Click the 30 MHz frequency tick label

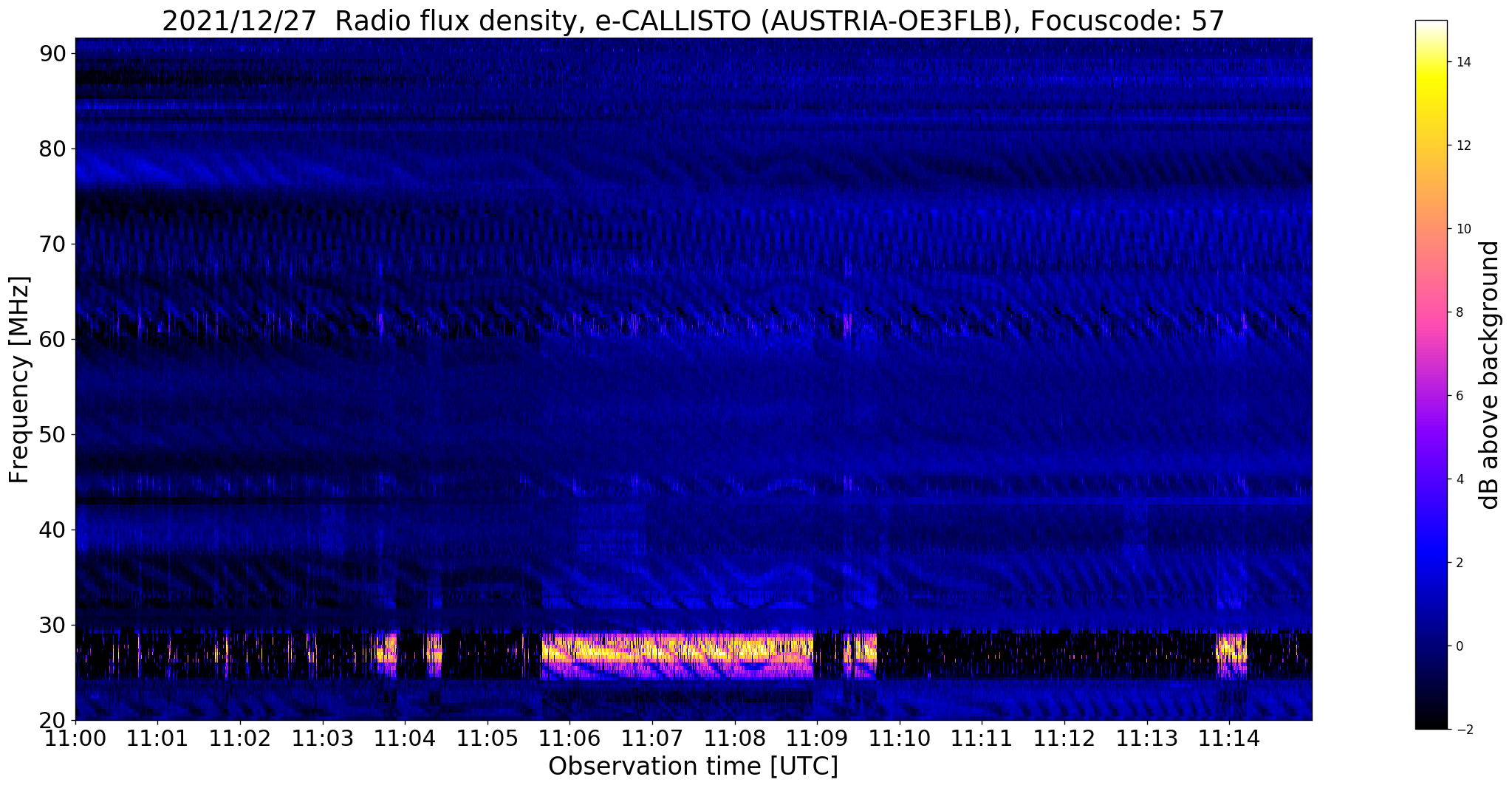(x=51, y=625)
